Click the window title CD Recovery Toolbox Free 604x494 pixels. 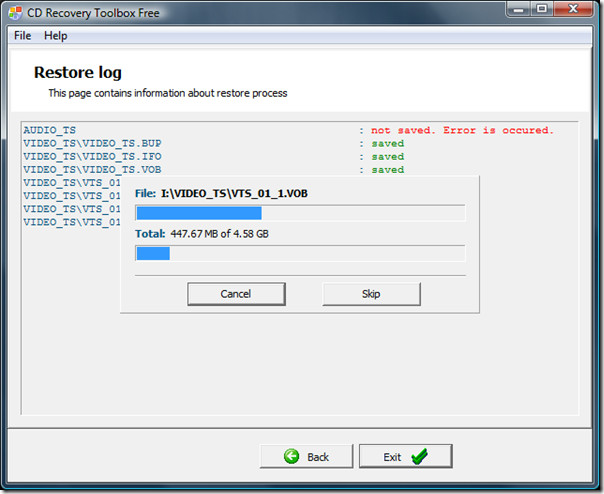point(93,13)
